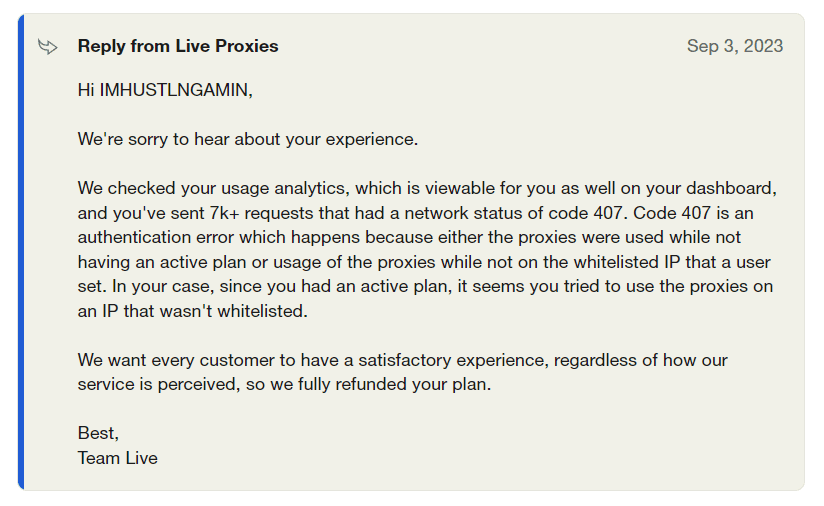Click the blue vertical bar on card edge
The width and height of the screenshot is (824, 506).
[x=21, y=252]
